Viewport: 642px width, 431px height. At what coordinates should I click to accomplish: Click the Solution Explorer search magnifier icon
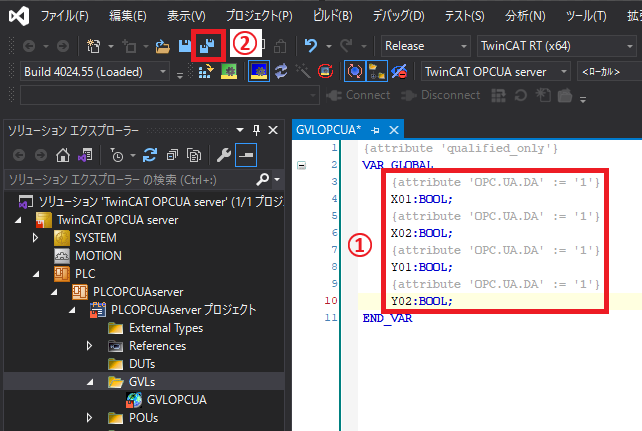(262, 179)
